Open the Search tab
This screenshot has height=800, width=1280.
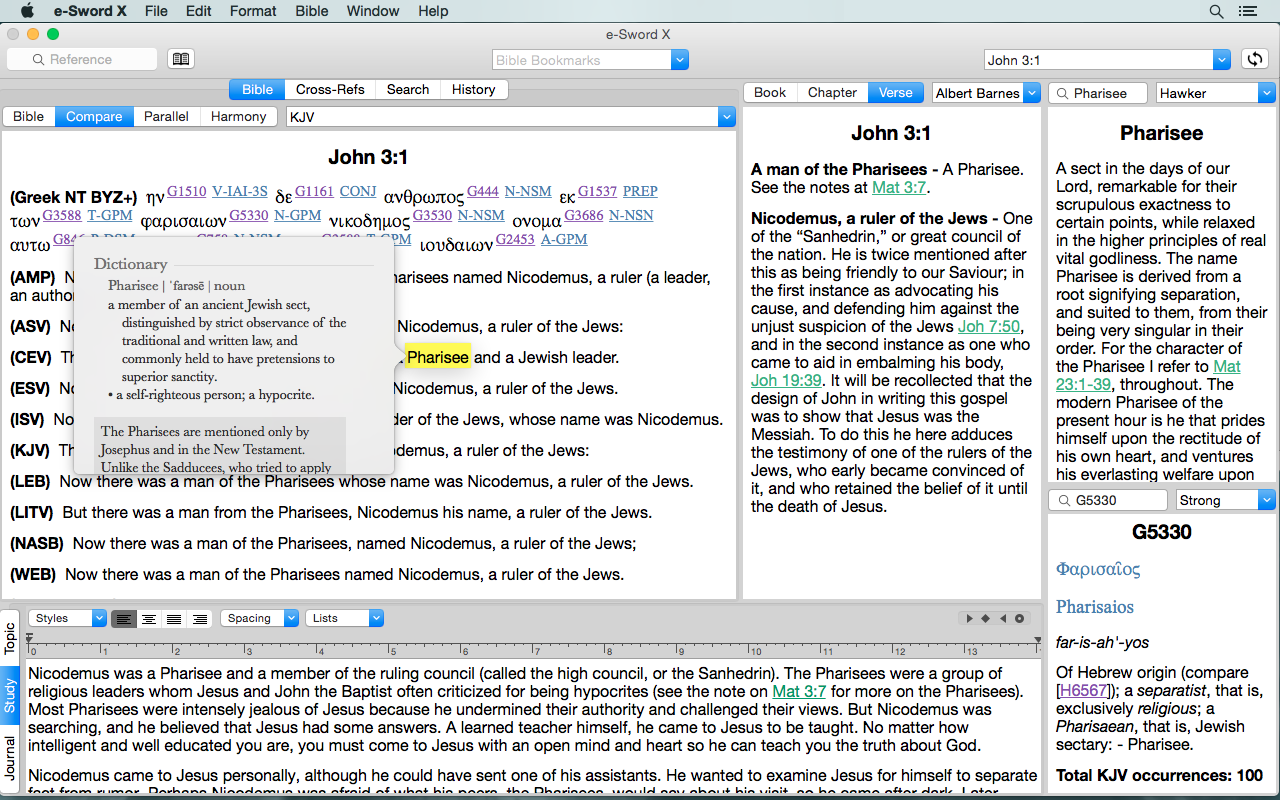408,89
